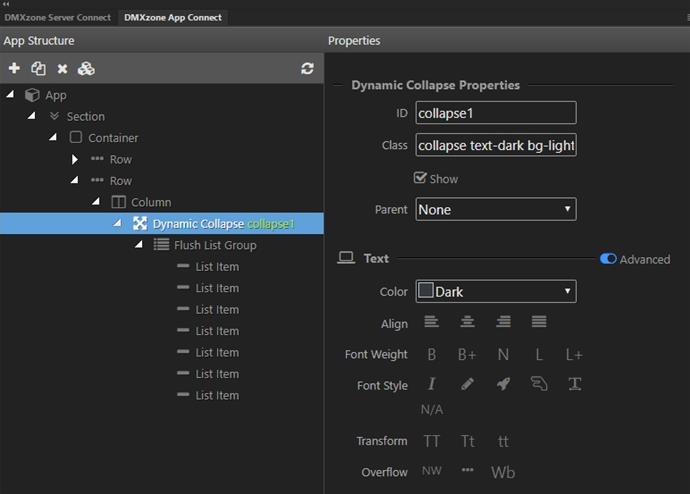Screen dimensions: 690x494
Task: Select the Dynamic Collapse collapse1 row
Action: [162, 223]
